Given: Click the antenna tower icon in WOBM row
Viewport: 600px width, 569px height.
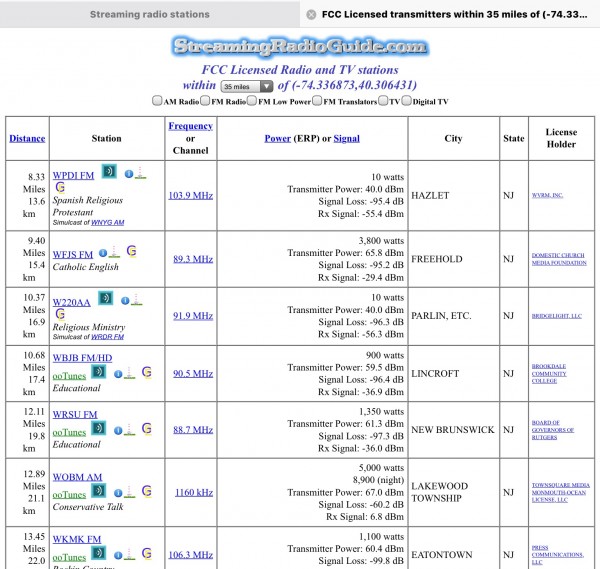Looking at the screenshot, I should point(130,492).
